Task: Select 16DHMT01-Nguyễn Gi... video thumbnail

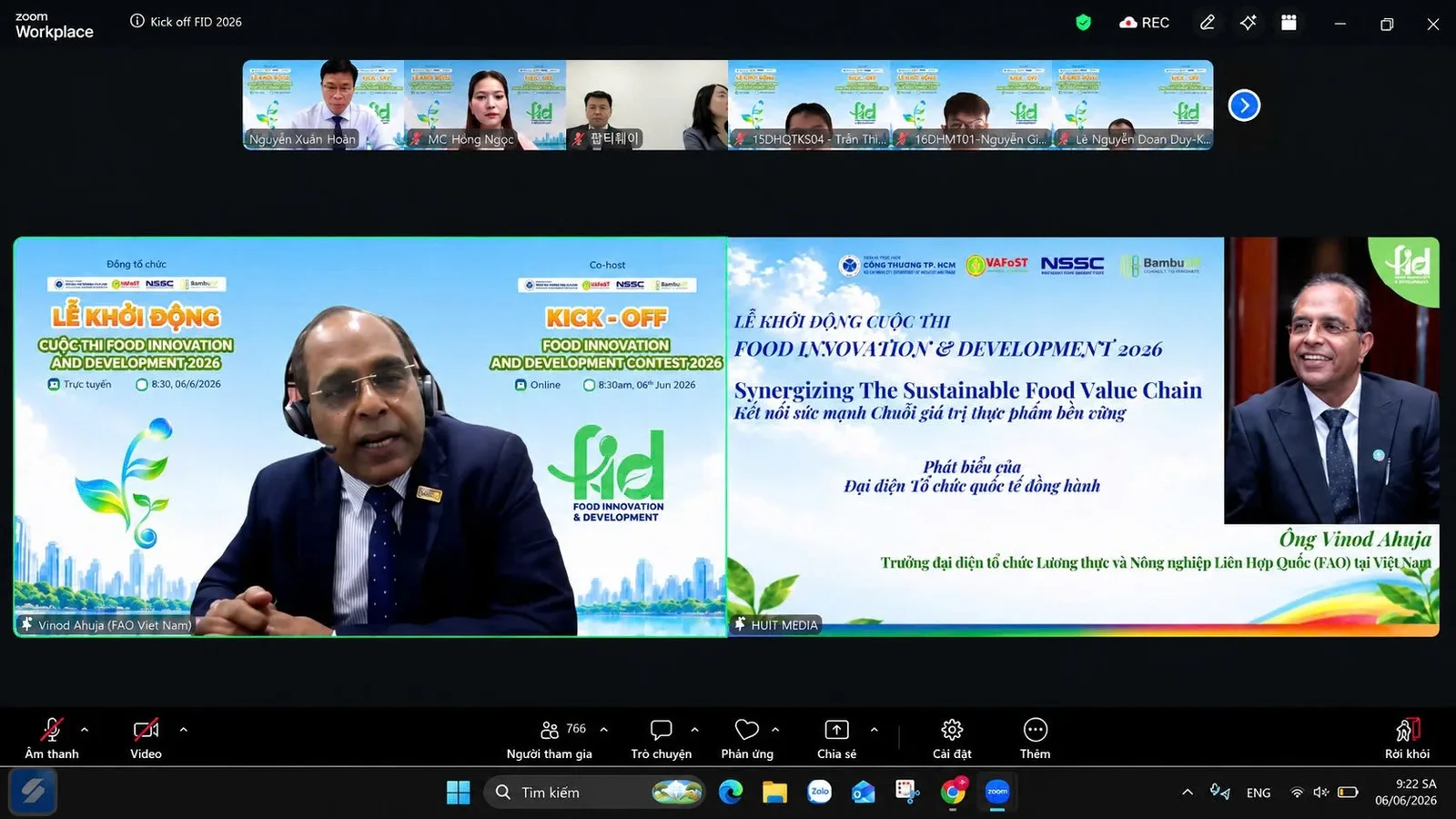Action: pyautogui.click(x=971, y=105)
